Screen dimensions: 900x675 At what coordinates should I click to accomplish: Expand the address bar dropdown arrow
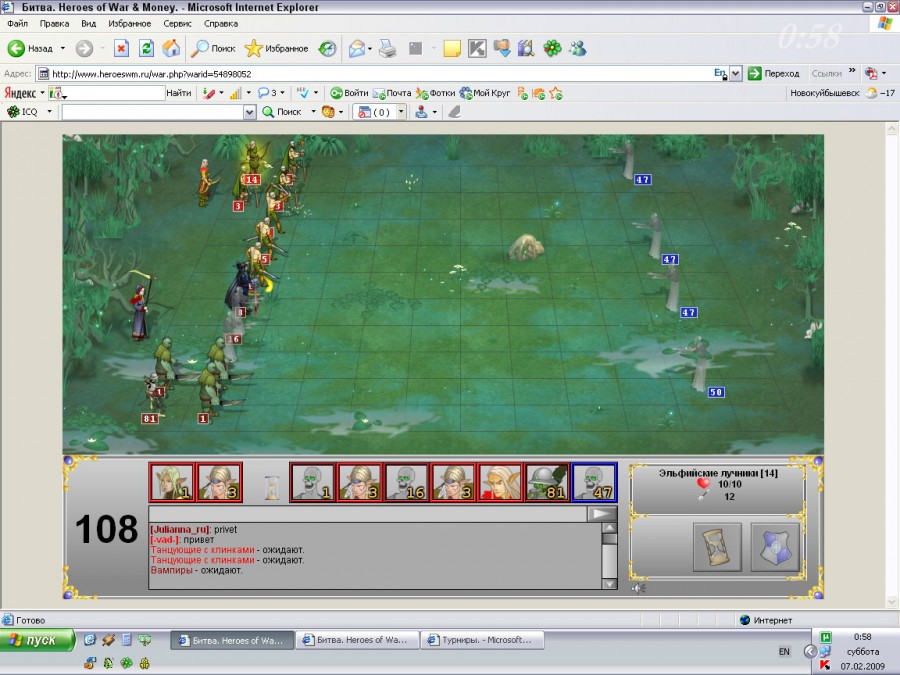coord(735,73)
